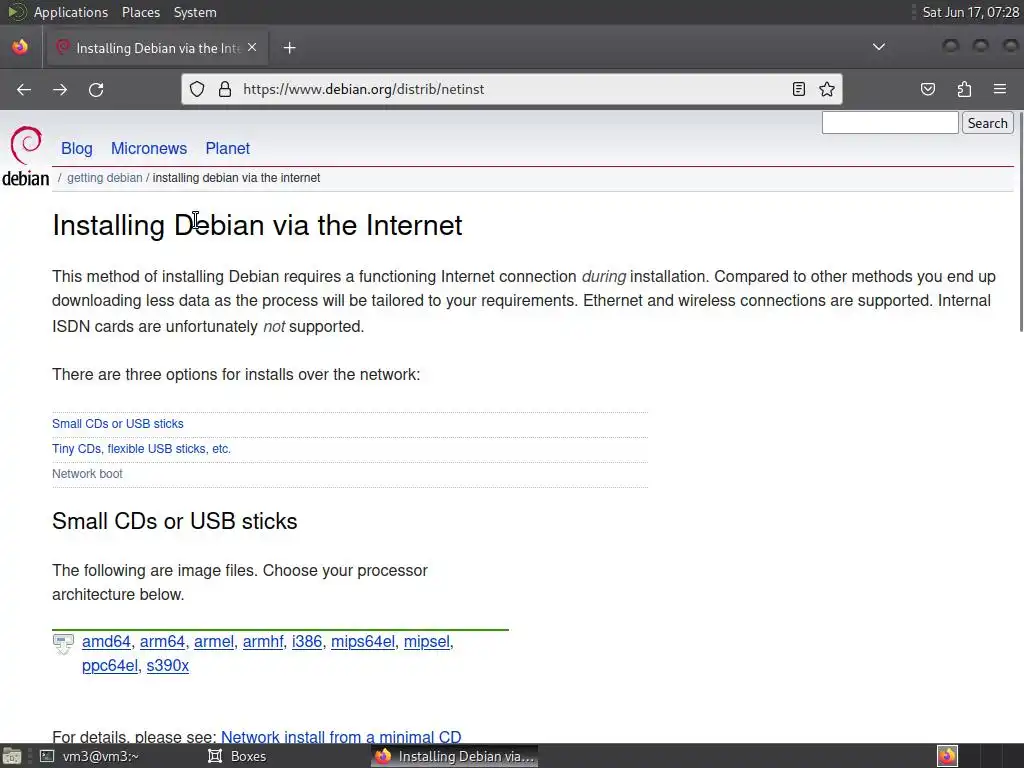This screenshot has width=1024, height=768.
Task: Click the Firefox tray icon in bottom panel
Action: (947, 756)
